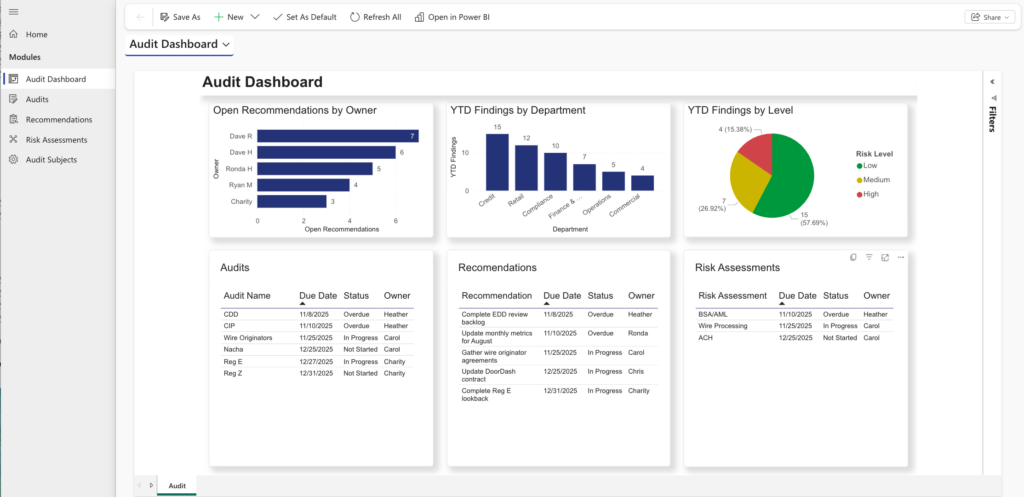
Task: Open the Audits module
Action: tap(37, 99)
